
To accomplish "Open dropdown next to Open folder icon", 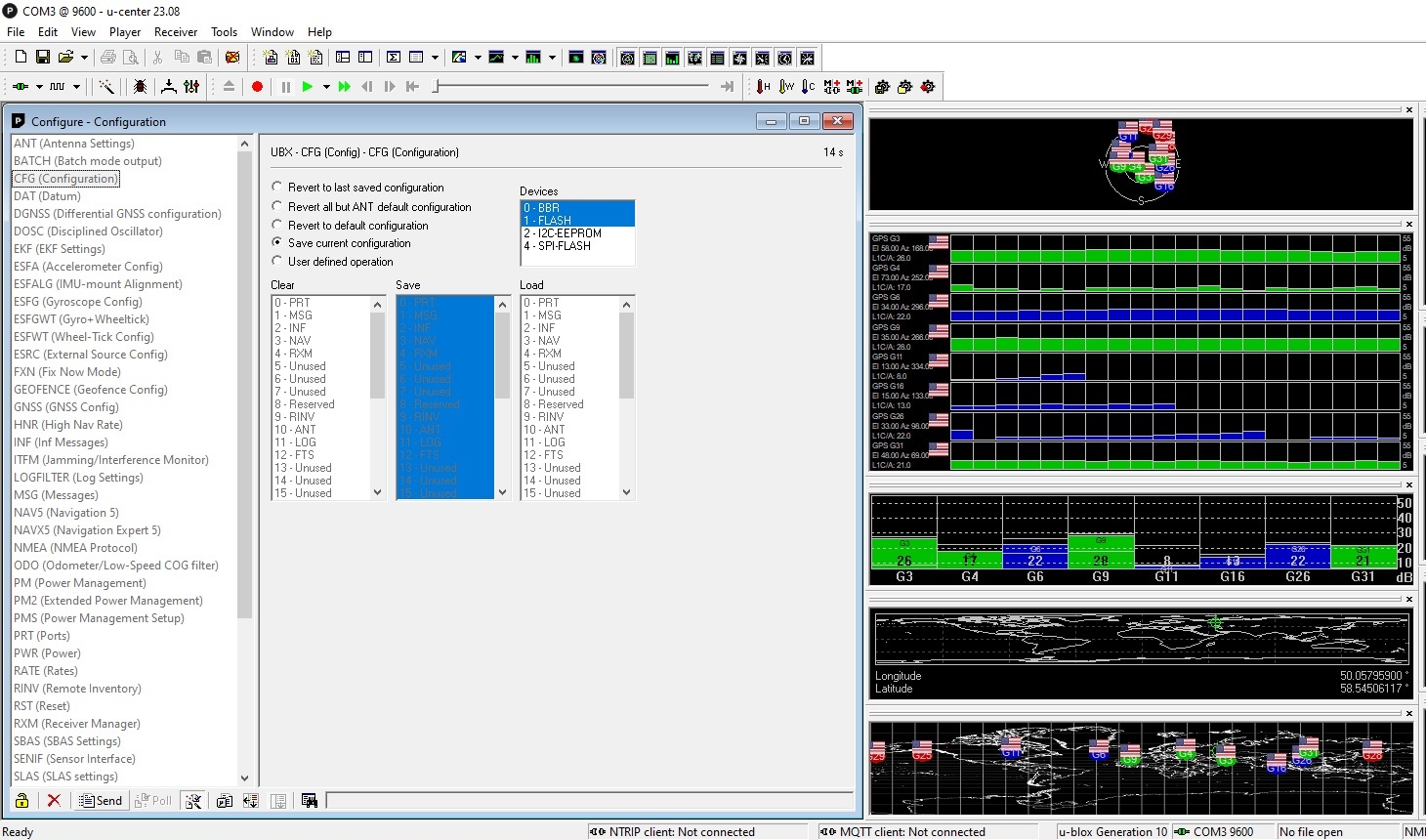I will 84,58.
